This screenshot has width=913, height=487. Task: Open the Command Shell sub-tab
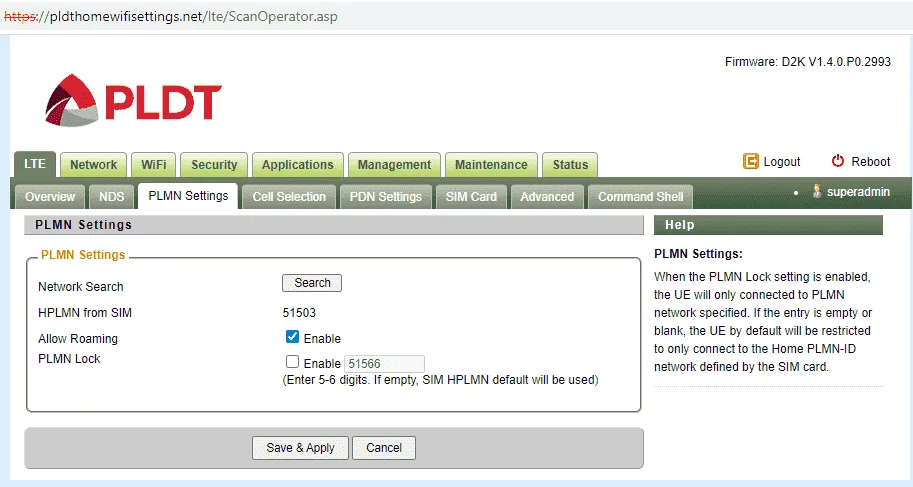click(640, 197)
